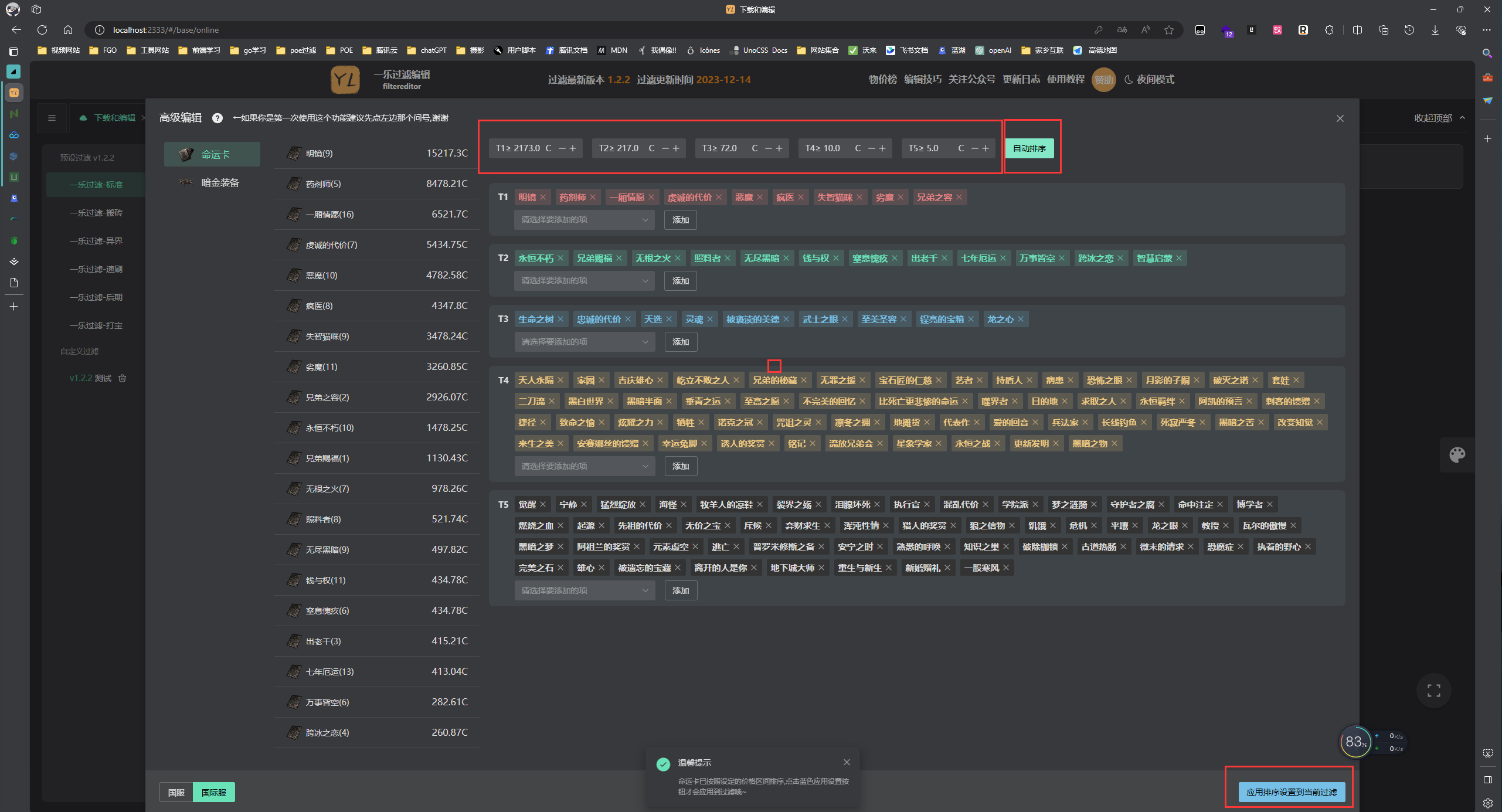
Task: Select the 暗金装备 category tab
Action: (x=212, y=182)
